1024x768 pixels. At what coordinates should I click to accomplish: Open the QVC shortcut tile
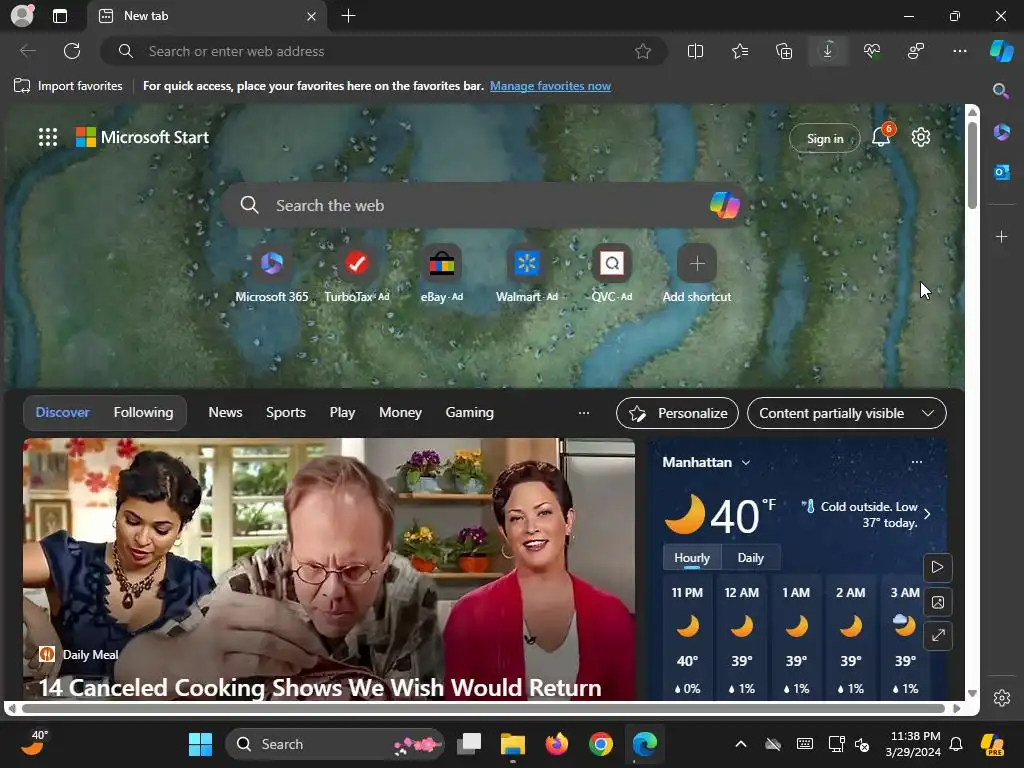[612, 274]
